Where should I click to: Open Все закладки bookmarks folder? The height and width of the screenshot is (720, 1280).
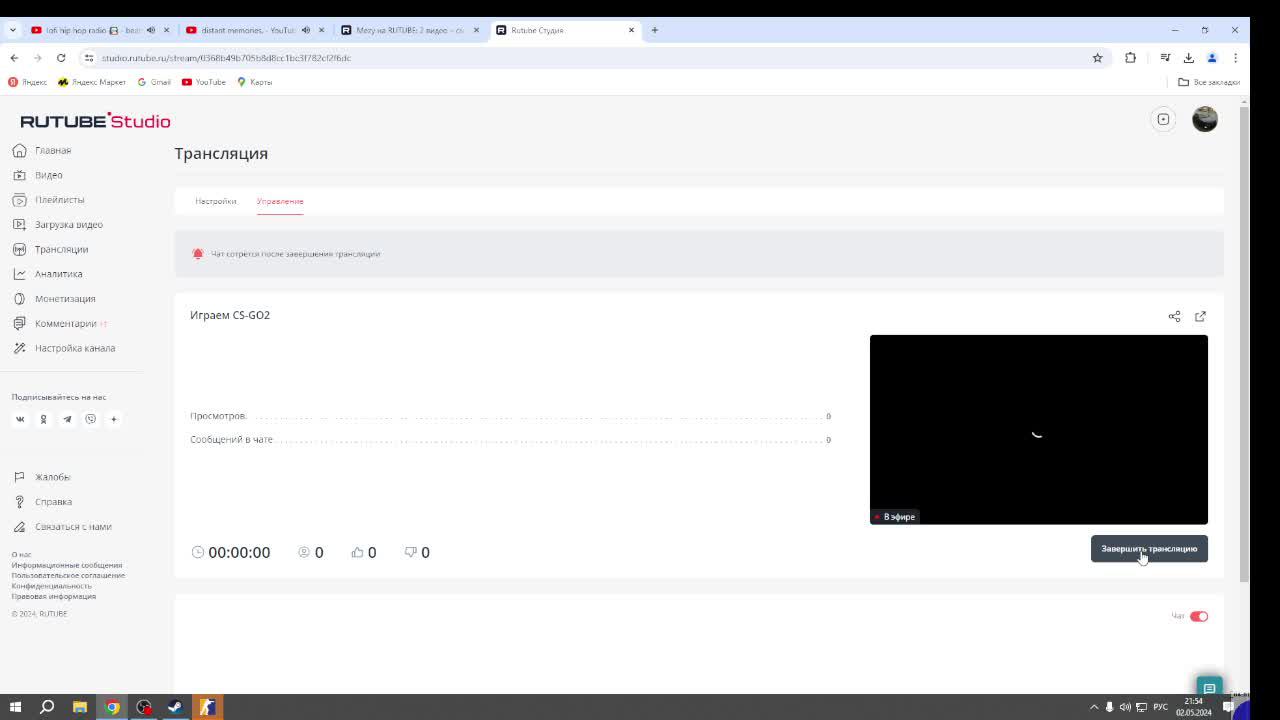coord(1209,82)
